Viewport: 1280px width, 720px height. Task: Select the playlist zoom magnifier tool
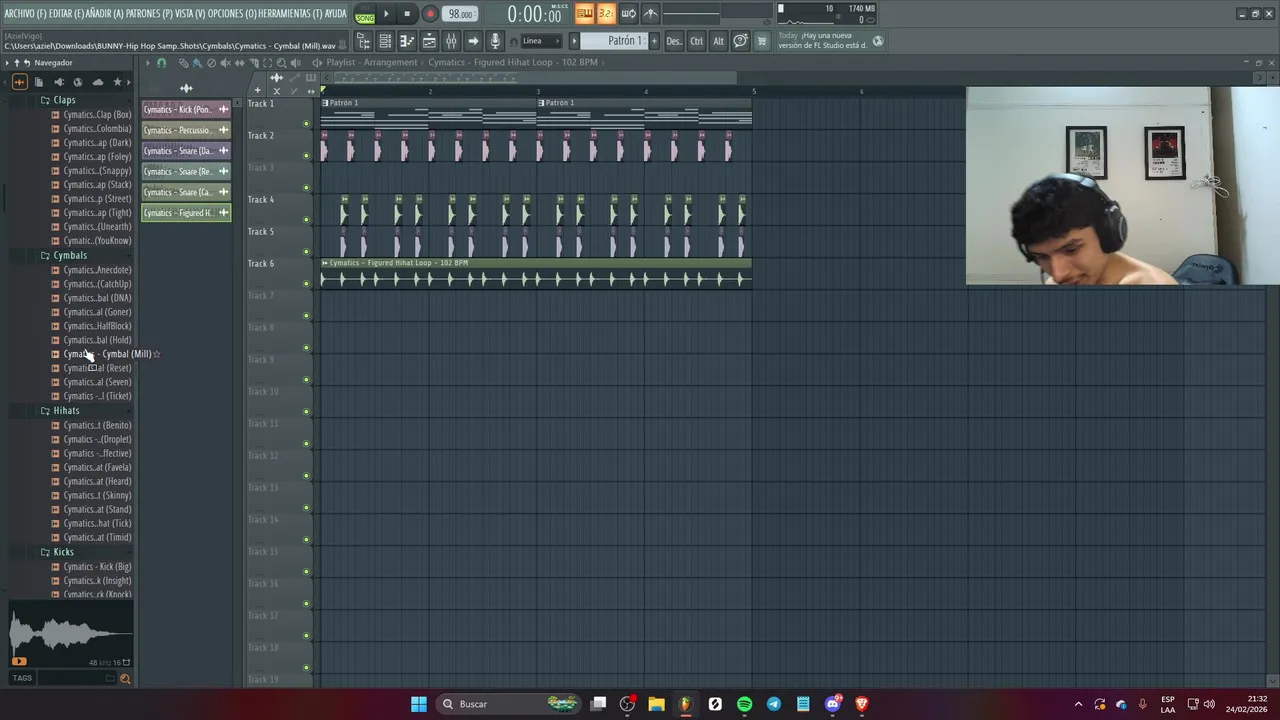pos(281,63)
